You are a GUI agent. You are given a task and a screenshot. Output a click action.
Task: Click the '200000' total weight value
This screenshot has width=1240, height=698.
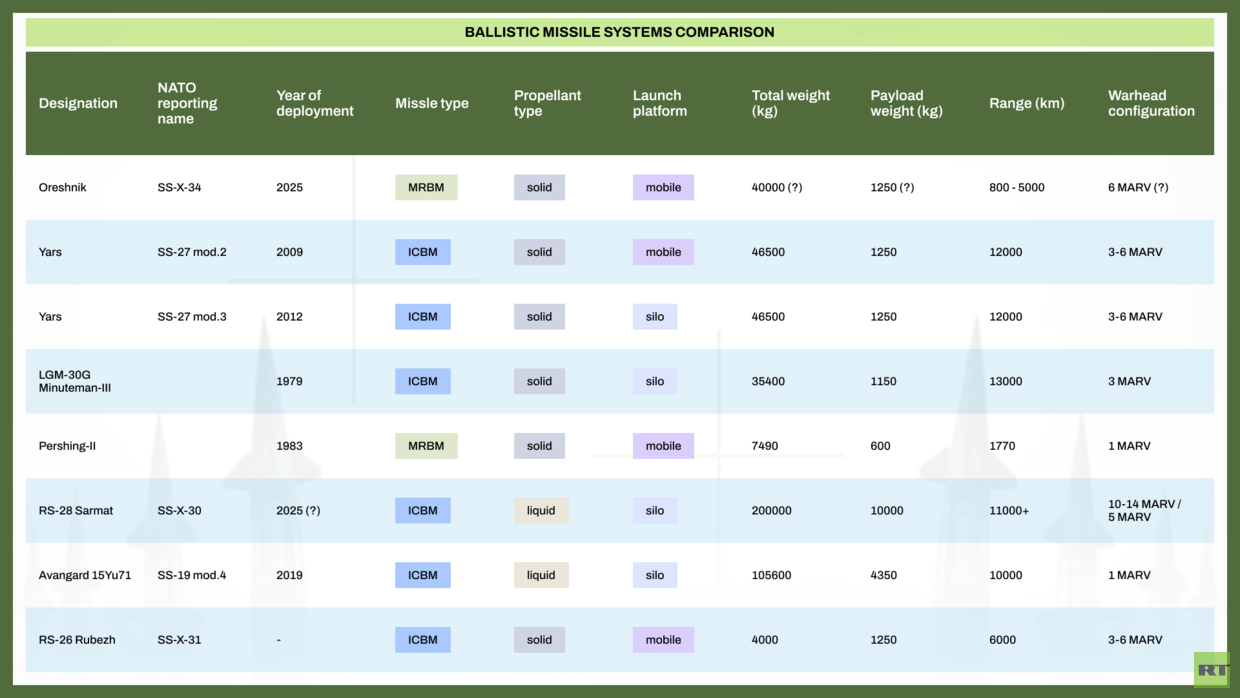[772, 510]
